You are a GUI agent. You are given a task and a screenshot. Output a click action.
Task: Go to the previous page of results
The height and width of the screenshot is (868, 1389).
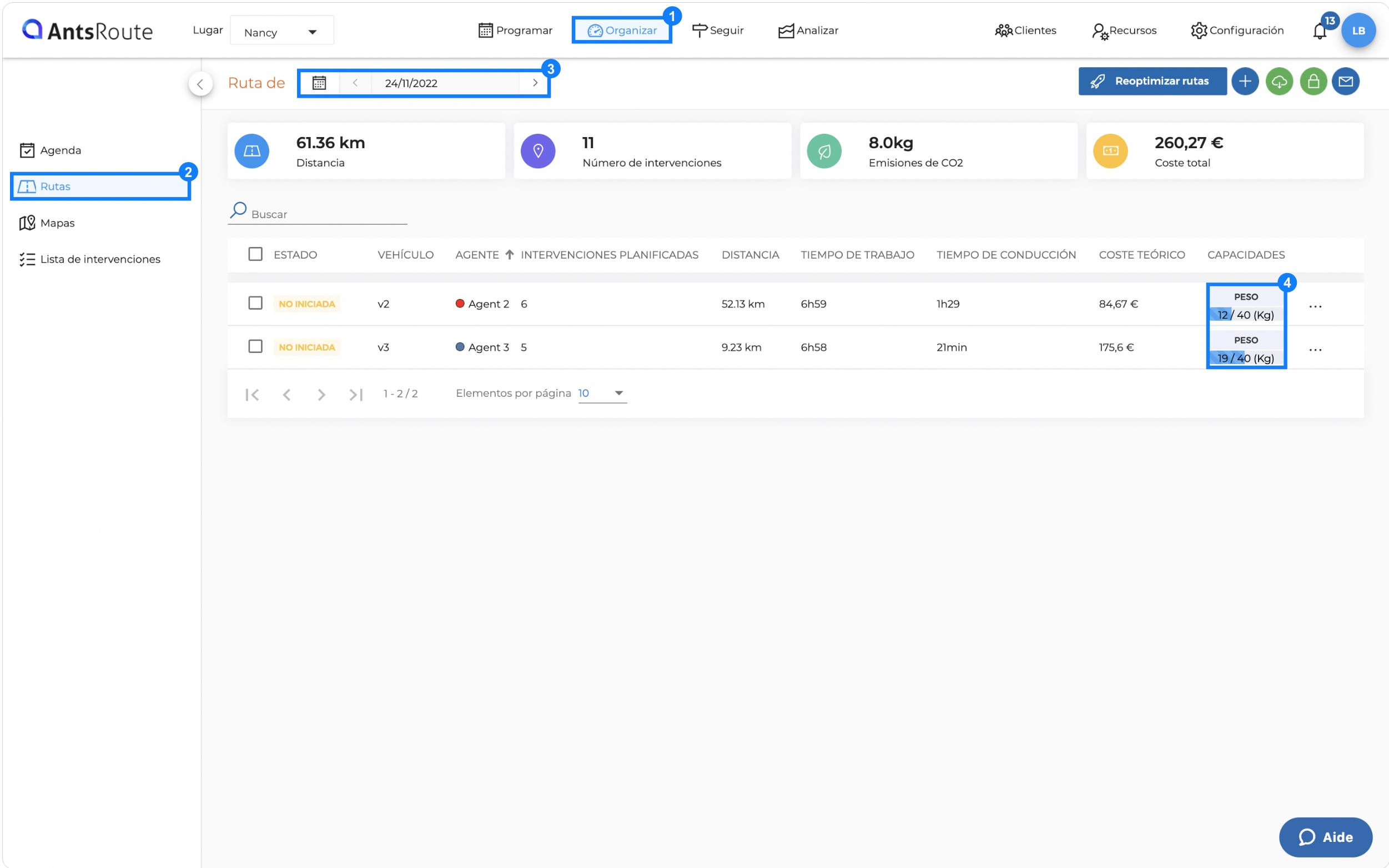(286, 395)
